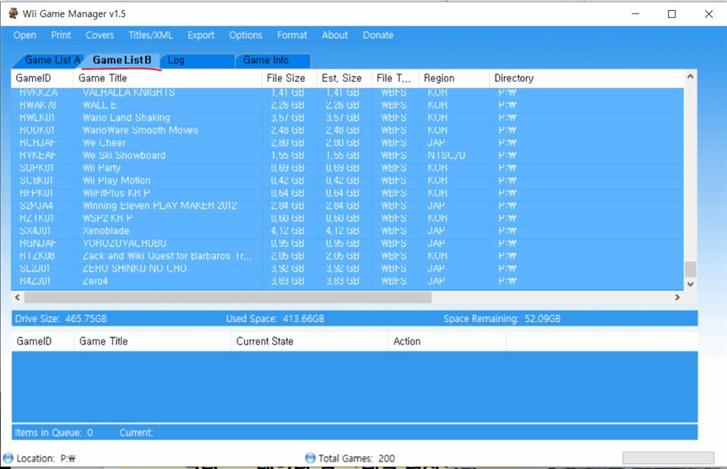Switch to the Log tab
727x469 pixels.
click(197, 60)
